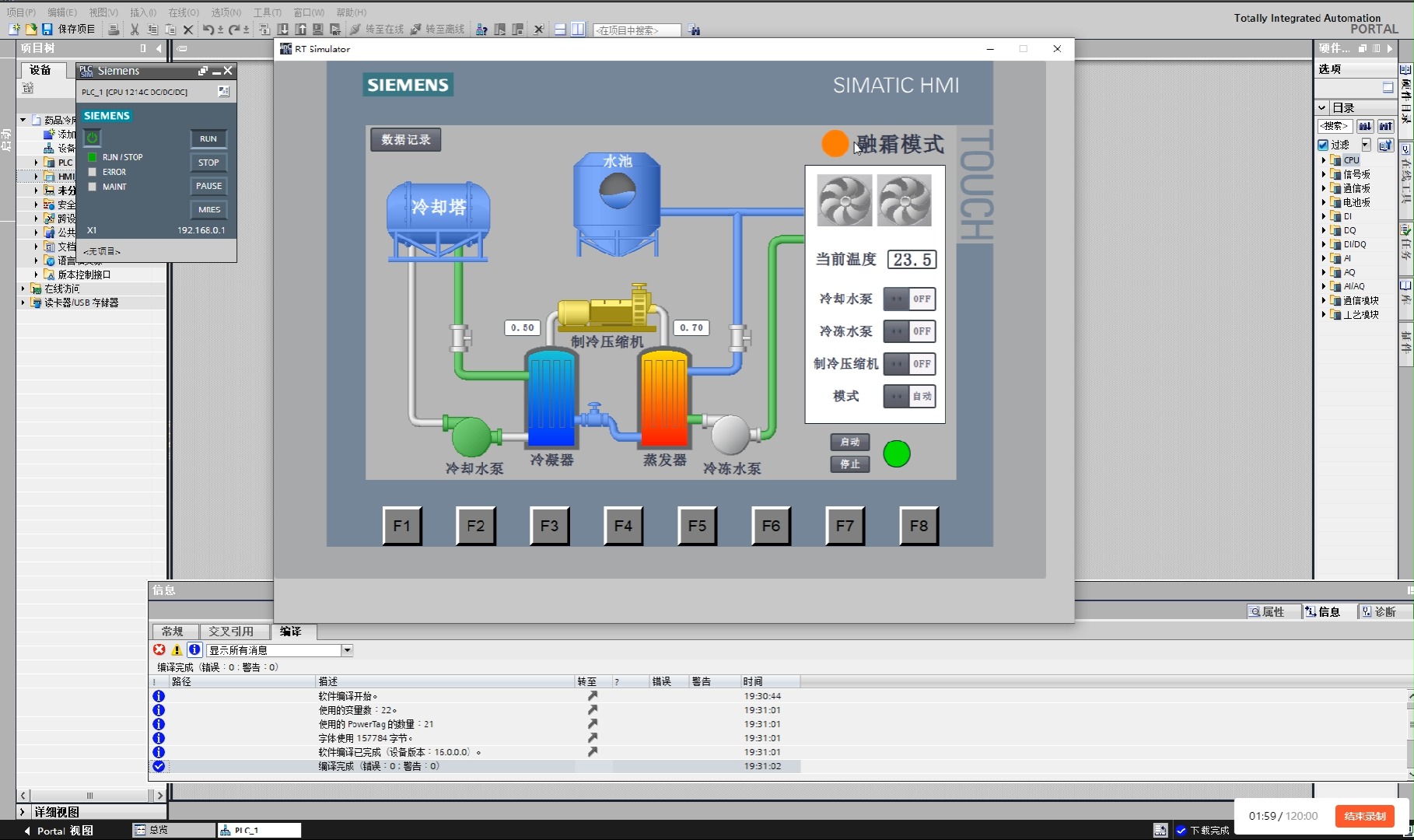Click the HMI 停止 button
The image size is (1414, 840).
[x=849, y=464]
